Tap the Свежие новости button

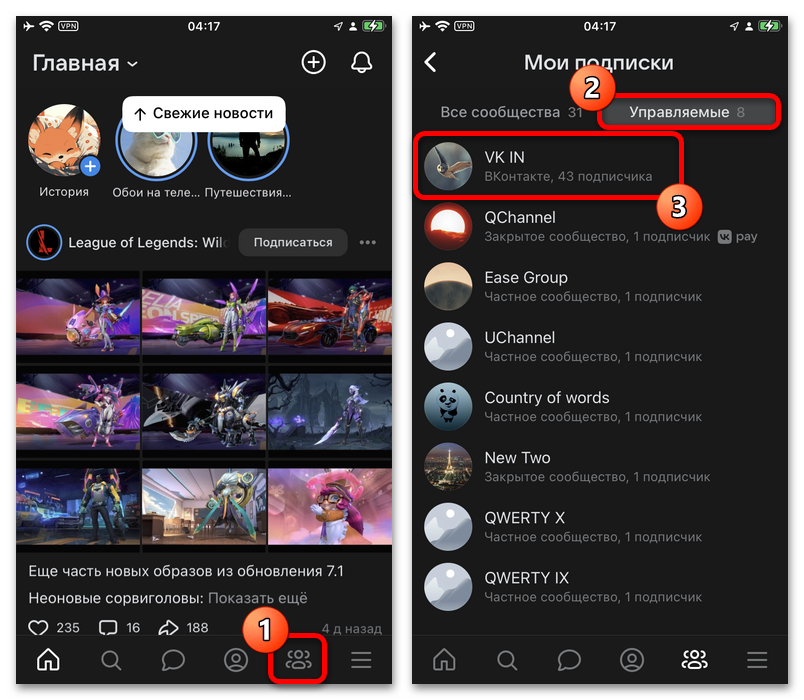pyautogui.click(x=204, y=113)
